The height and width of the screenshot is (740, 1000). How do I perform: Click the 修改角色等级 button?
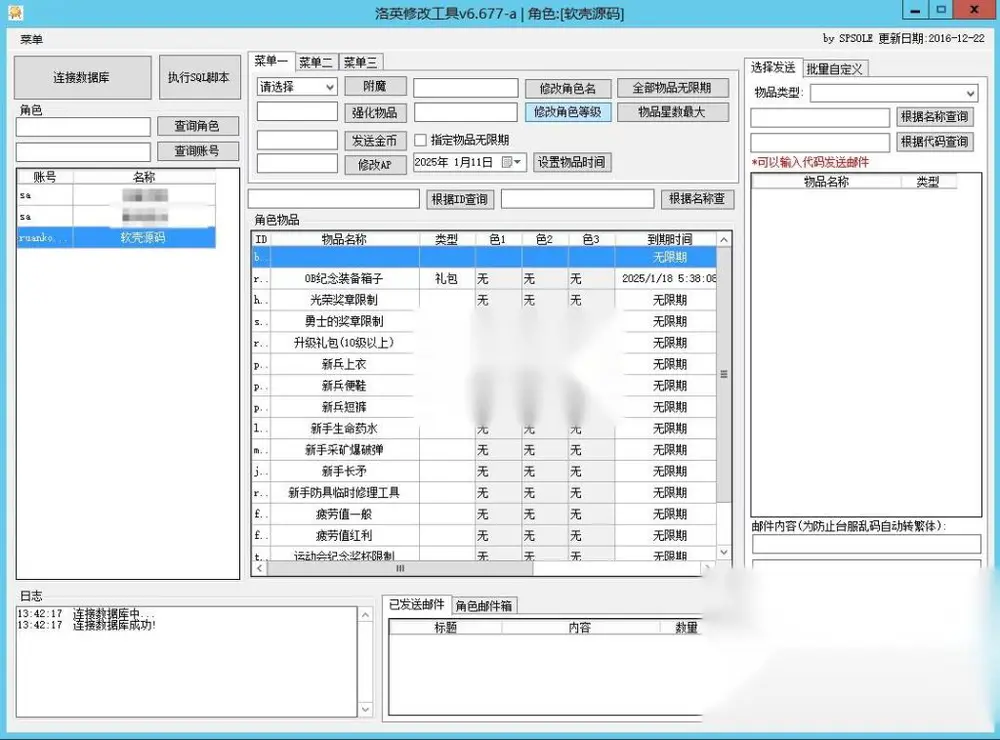click(568, 112)
